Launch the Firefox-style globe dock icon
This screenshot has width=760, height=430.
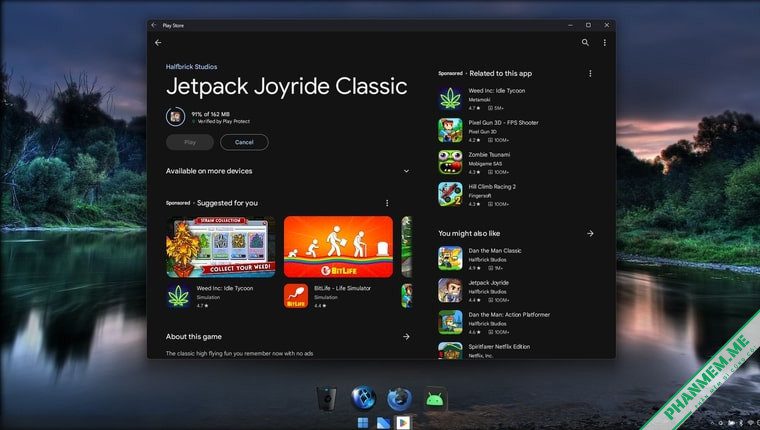[399, 399]
